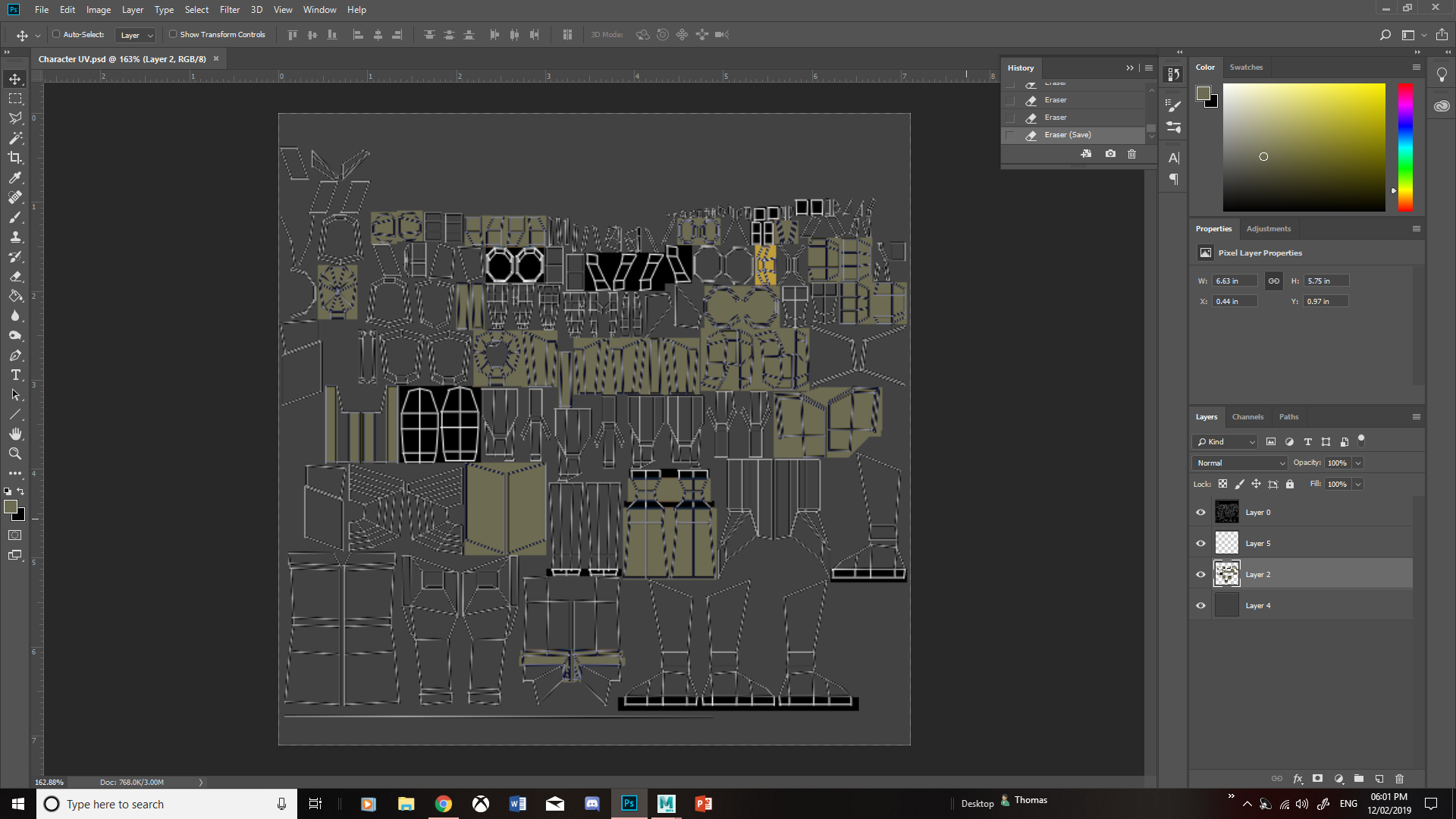
Task: Hide Layer 4 visibility
Action: pyautogui.click(x=1200, y=606)
